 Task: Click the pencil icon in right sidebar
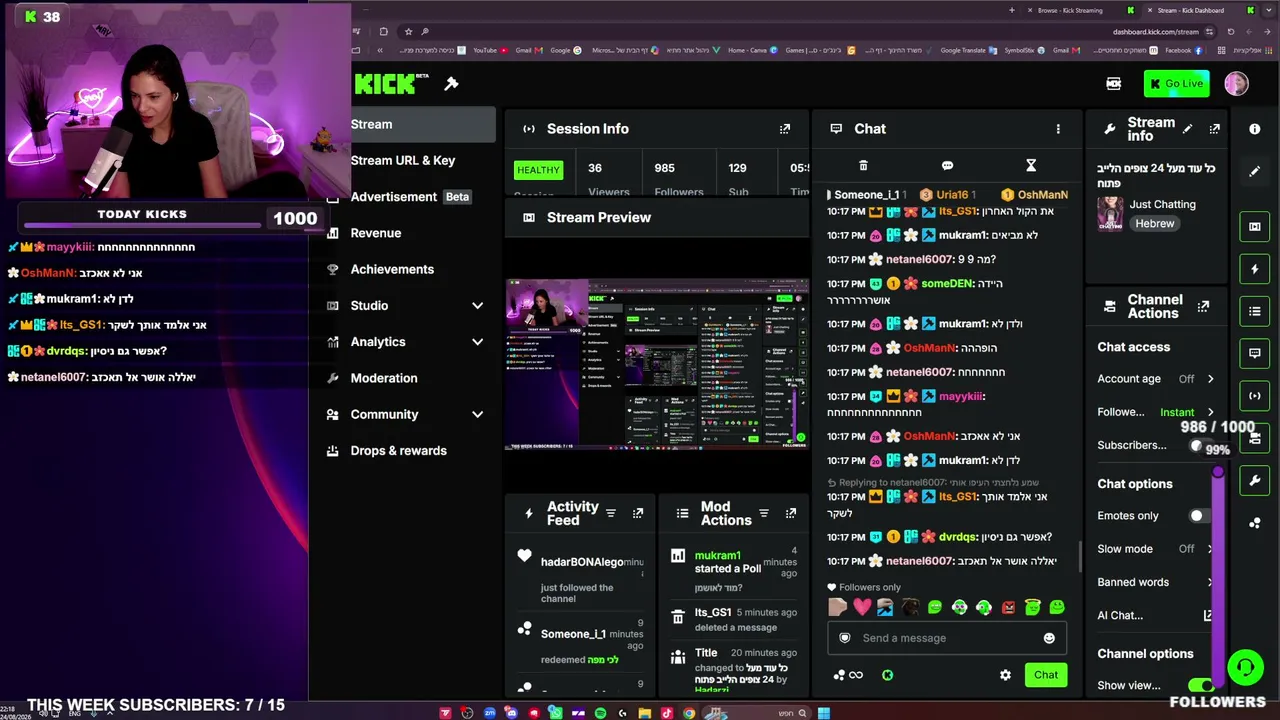(x=1255, y=171)
